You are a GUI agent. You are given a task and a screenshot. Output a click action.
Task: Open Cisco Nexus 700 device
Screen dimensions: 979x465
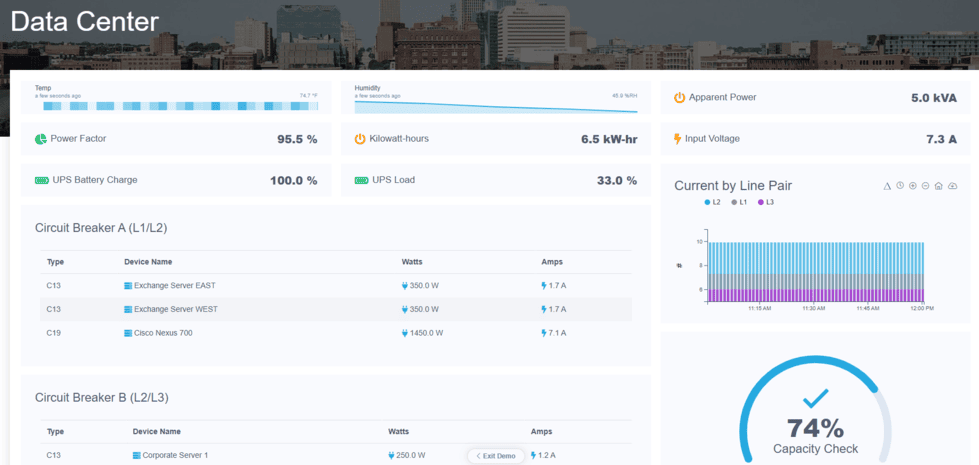click(163, 333)
